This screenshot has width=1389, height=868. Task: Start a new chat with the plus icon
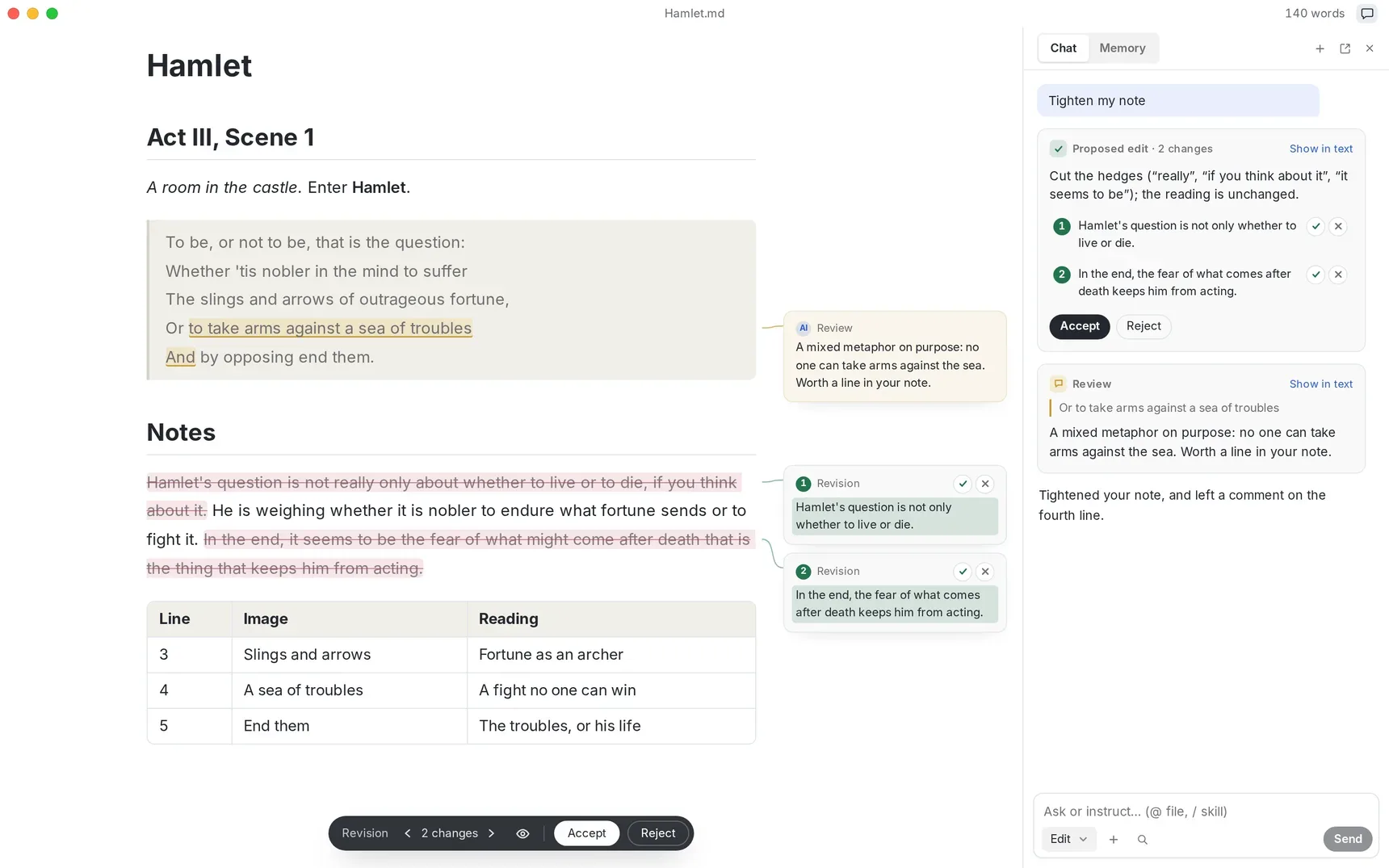coord(1320,48)
